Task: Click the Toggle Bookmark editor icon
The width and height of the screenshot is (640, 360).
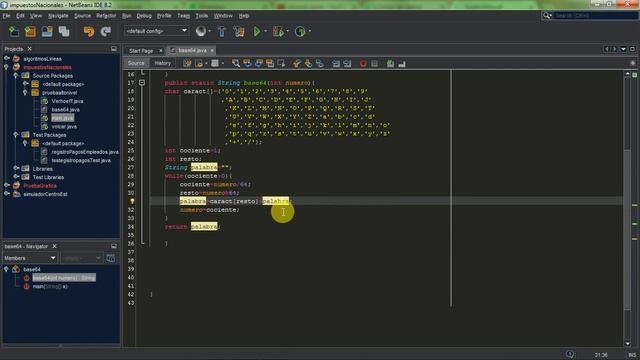Action: (320, 63)
